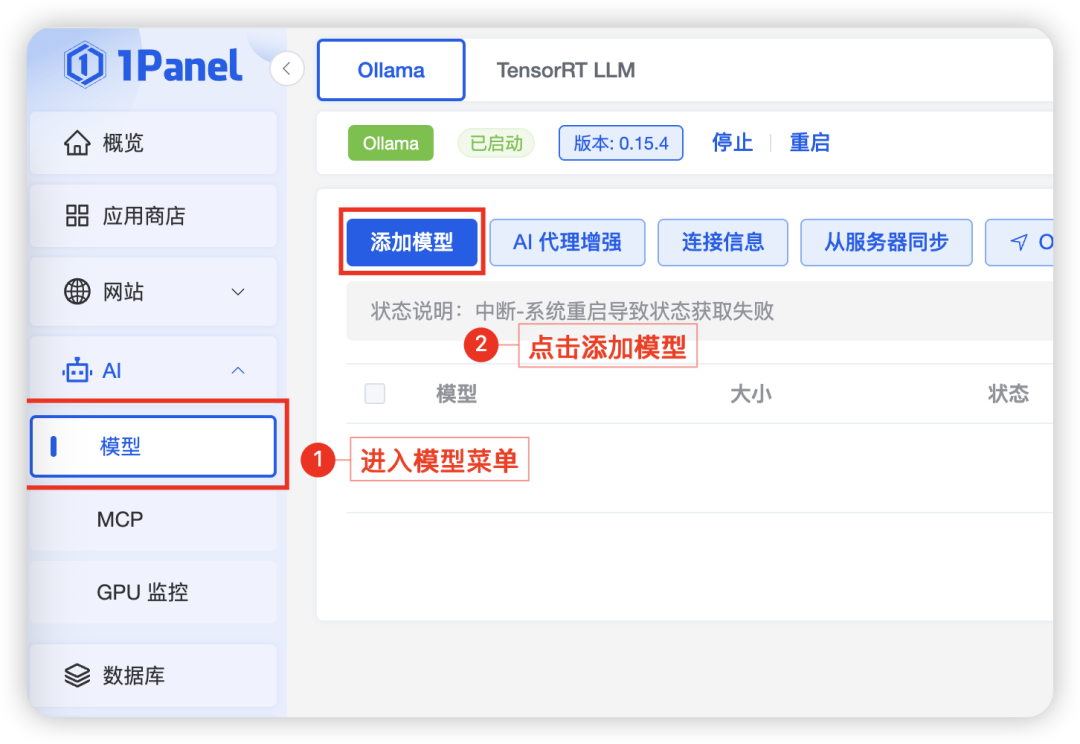
Task: Tick the select-all checkbox in the table header
Action: (x=375, y=393)
